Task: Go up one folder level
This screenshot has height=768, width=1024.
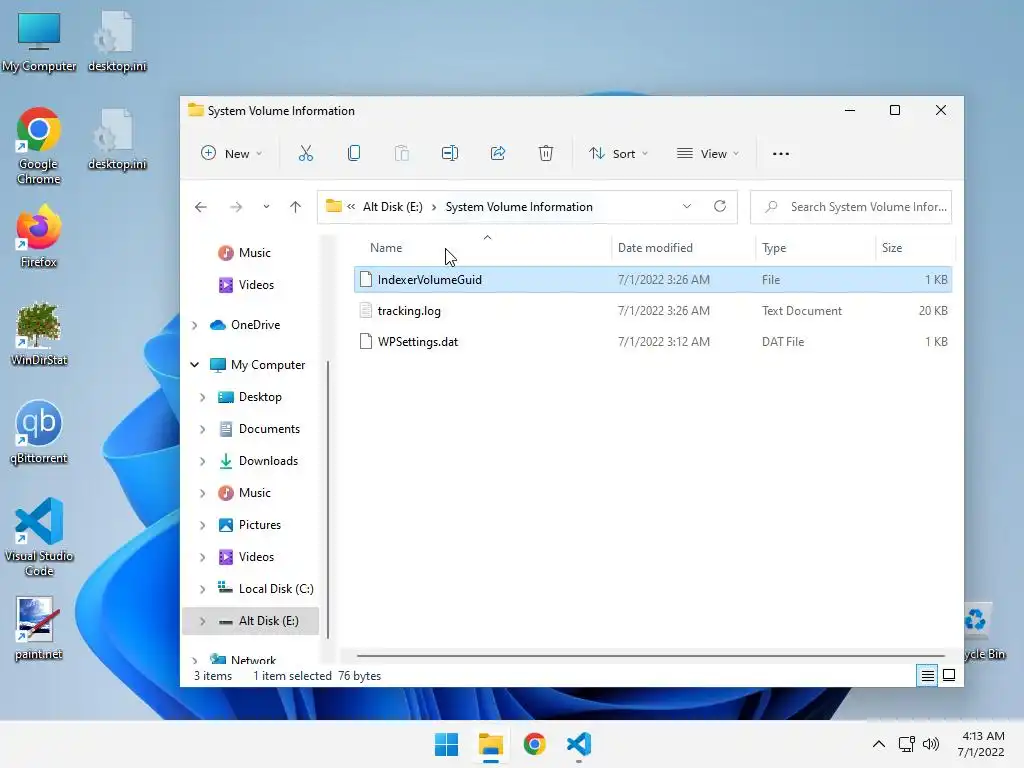Action: pyautogui.click(x=295, y=207)
